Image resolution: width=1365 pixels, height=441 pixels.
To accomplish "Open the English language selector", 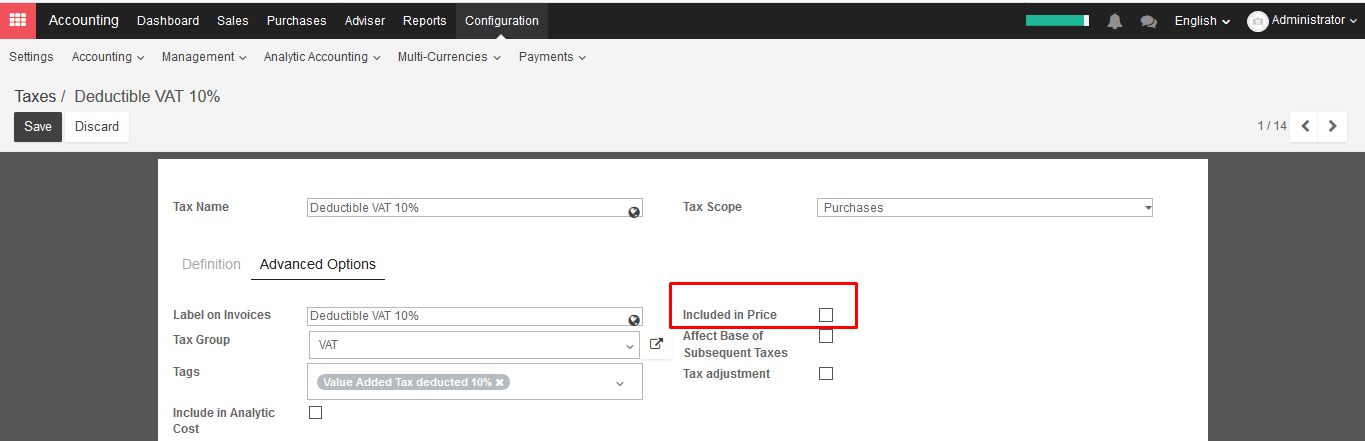I will click(1202, 21).
